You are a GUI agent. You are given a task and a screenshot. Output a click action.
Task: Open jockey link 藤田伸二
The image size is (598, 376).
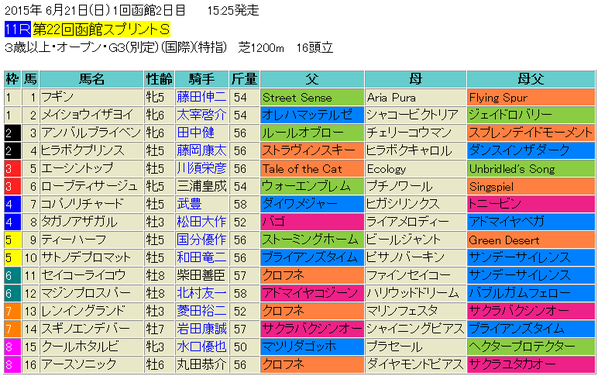pyautogui.click(x=201, y=97)
